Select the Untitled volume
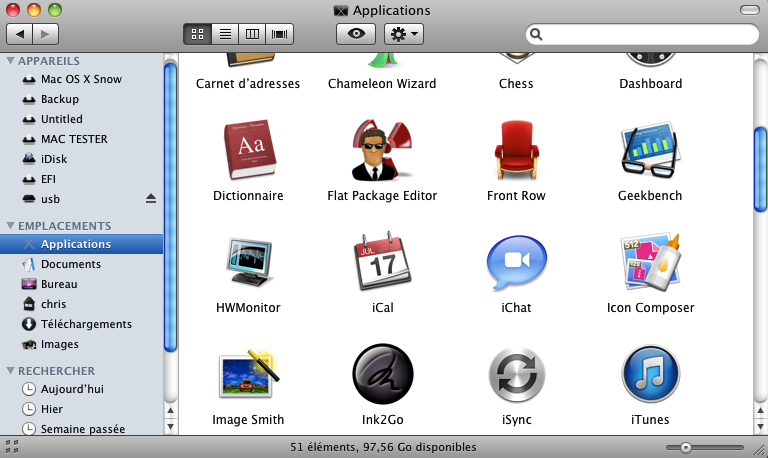 click(81, 120)
